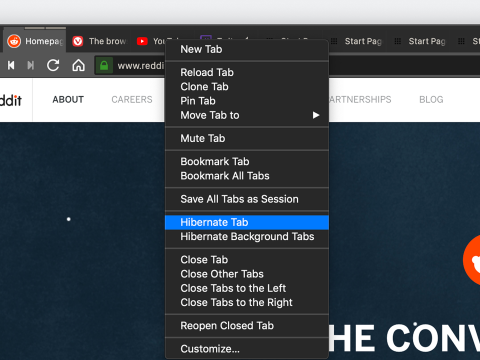Viewport: 480px width, 360px height.
Task: Choose Bookmark All Tabs option
Action: 247,176
